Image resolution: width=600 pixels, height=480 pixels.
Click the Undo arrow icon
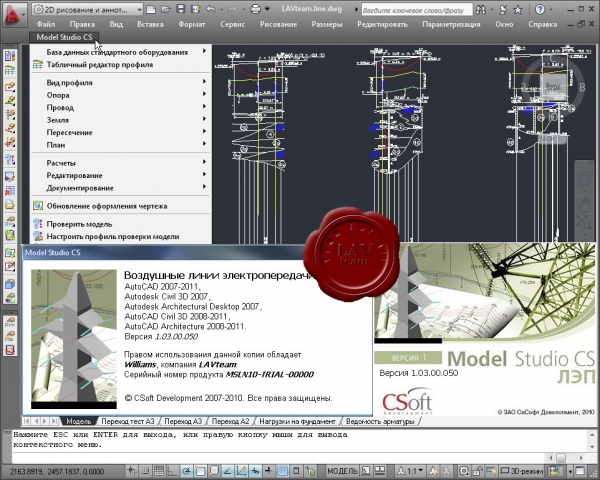pos(210,9)
